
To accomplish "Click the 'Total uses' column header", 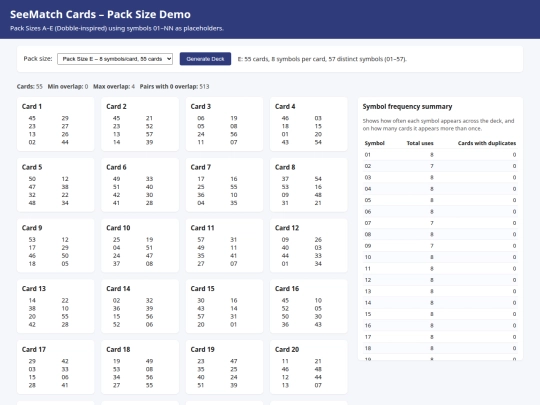I will point(420,143).
